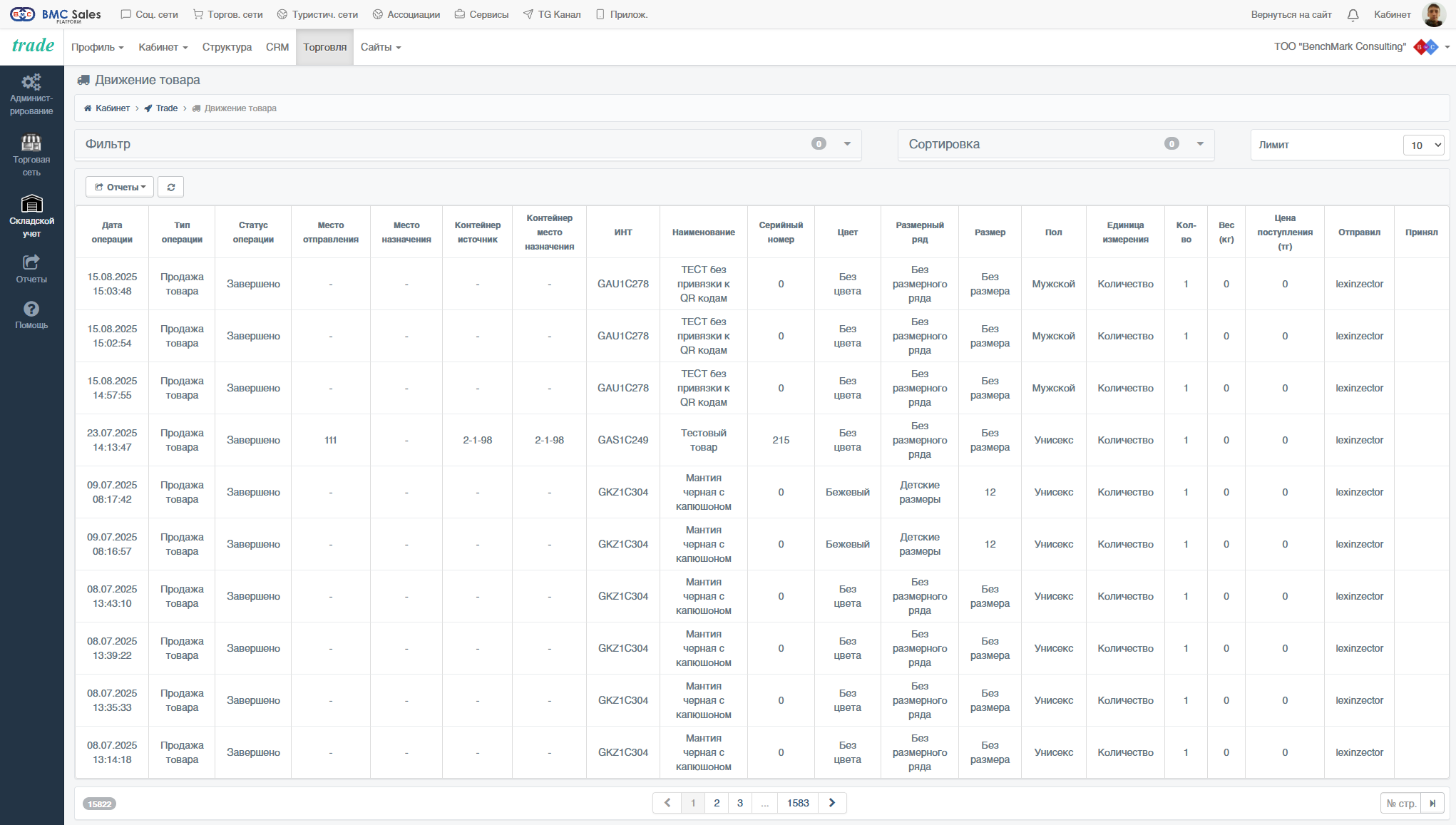Click the № стр. page number field
This screenshot has height=825, width=1456.
pyautogui.click(x=1401, y=803)
